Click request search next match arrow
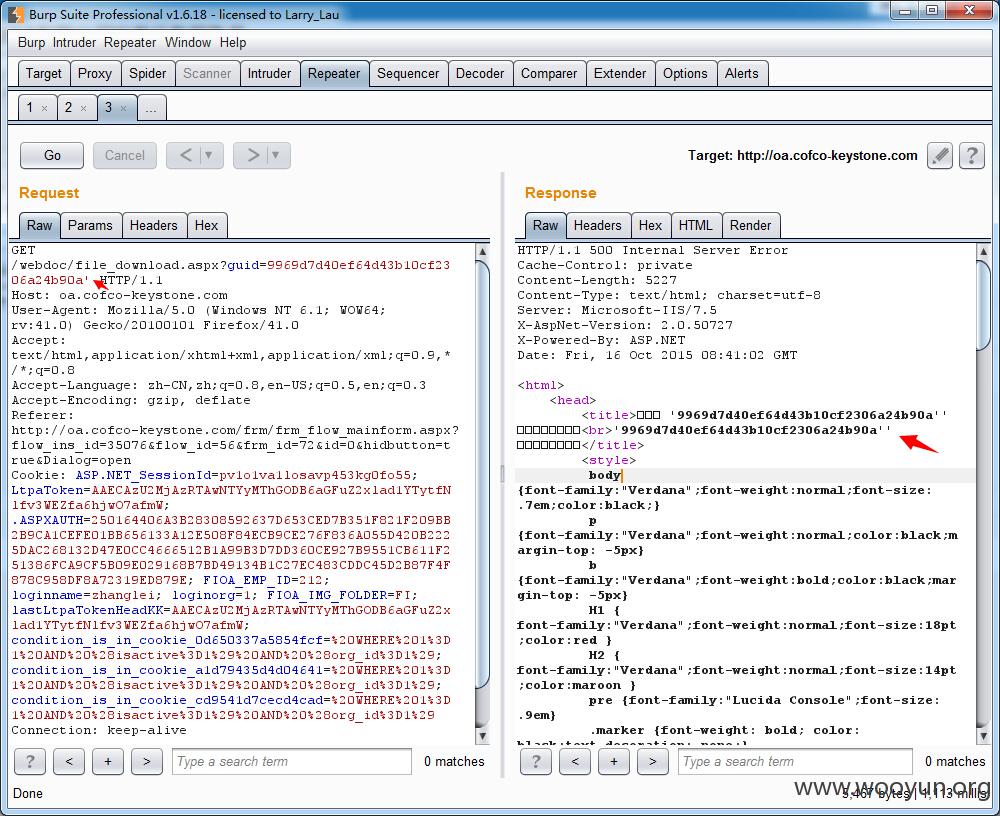1000x816 pixels. pyautogui.click(x=147, y=761)
